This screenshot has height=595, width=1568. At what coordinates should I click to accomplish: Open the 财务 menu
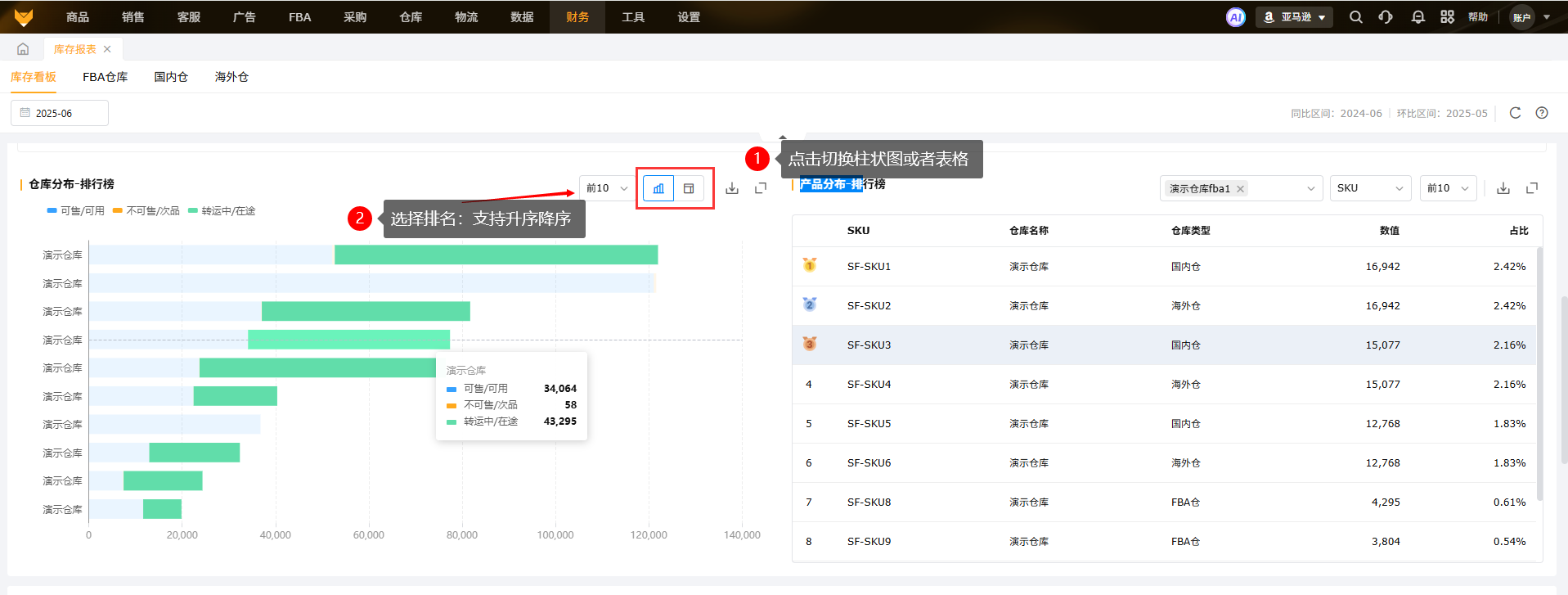point(577,17)
